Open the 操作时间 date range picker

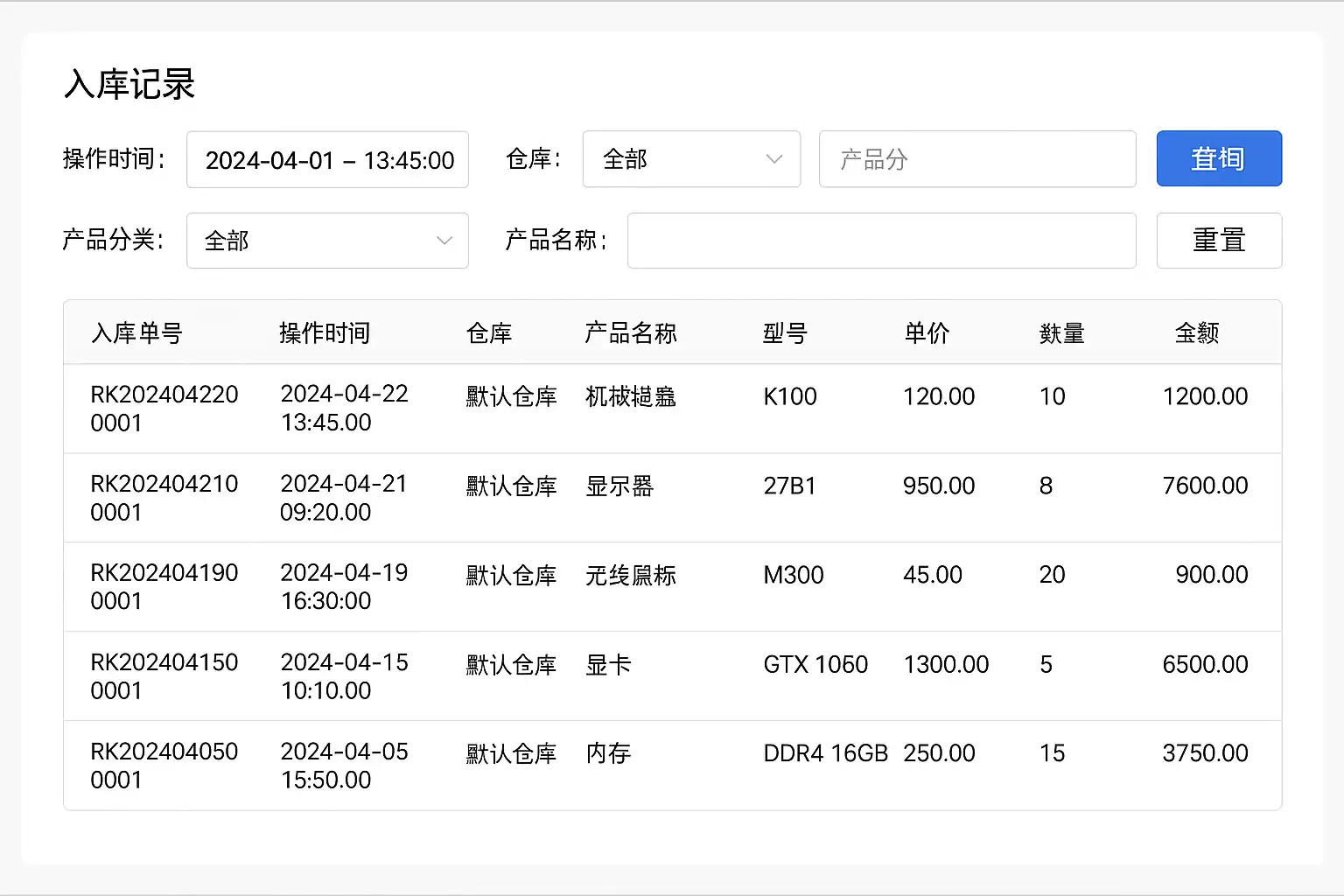(x=327, y=160)
